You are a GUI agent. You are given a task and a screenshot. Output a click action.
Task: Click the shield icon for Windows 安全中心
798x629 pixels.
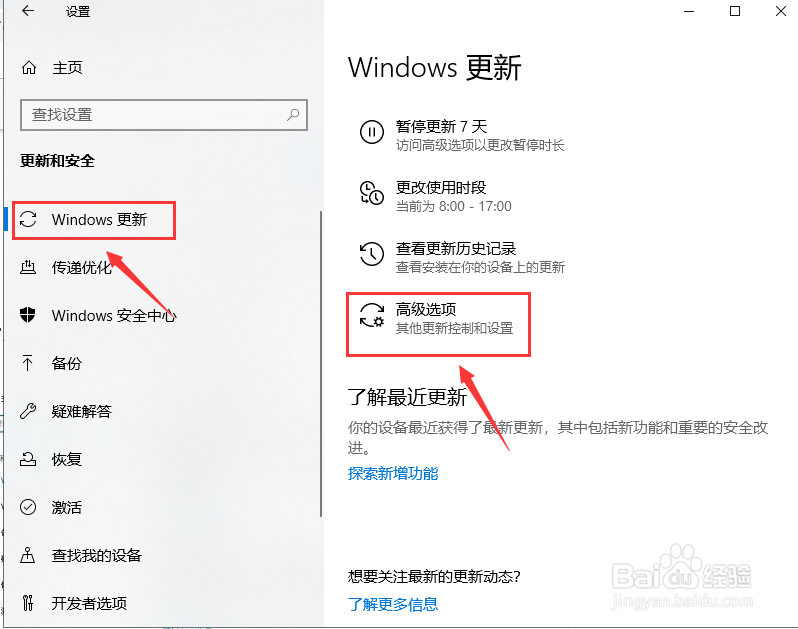27,315
